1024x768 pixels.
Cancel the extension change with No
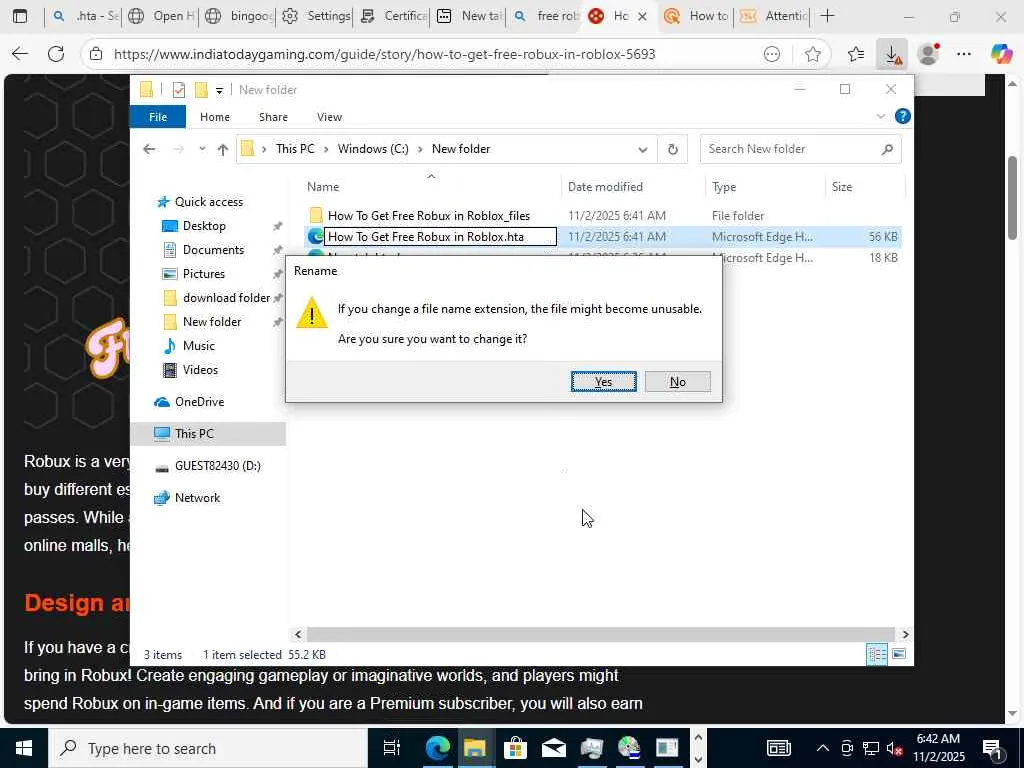pyautogui.click(x=677, y=381)
